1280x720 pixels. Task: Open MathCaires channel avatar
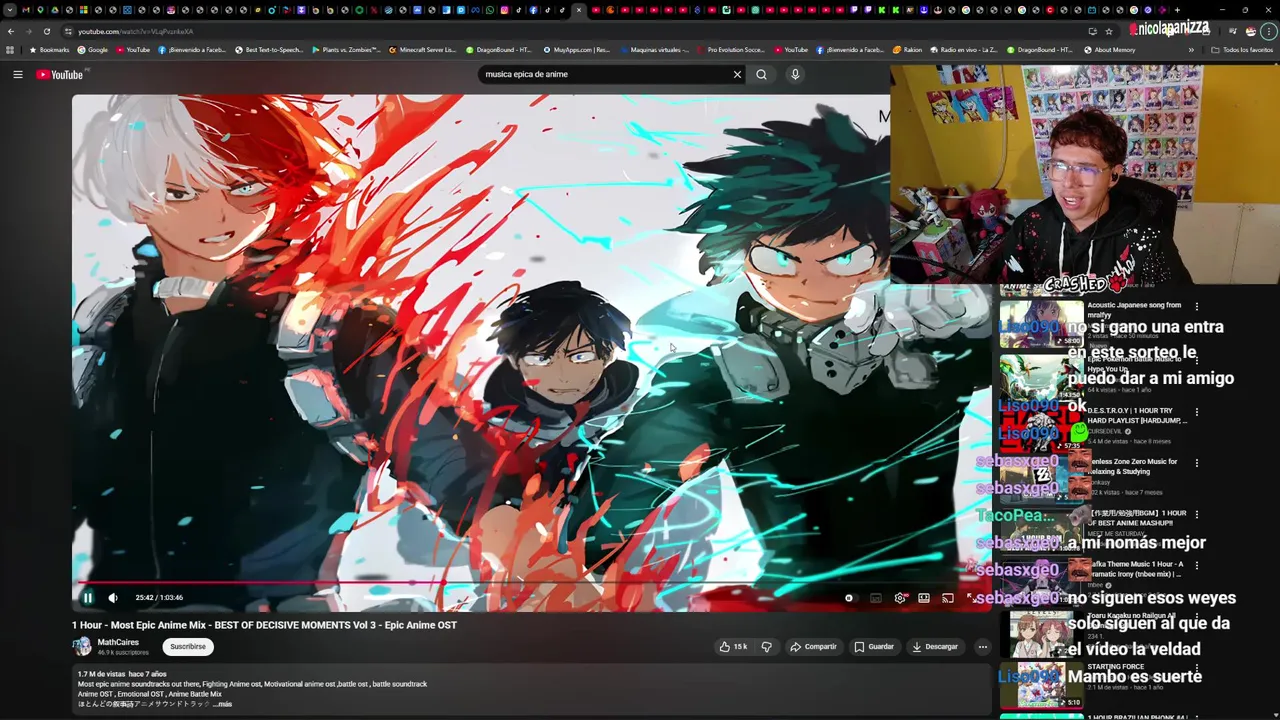click(82, 647)
